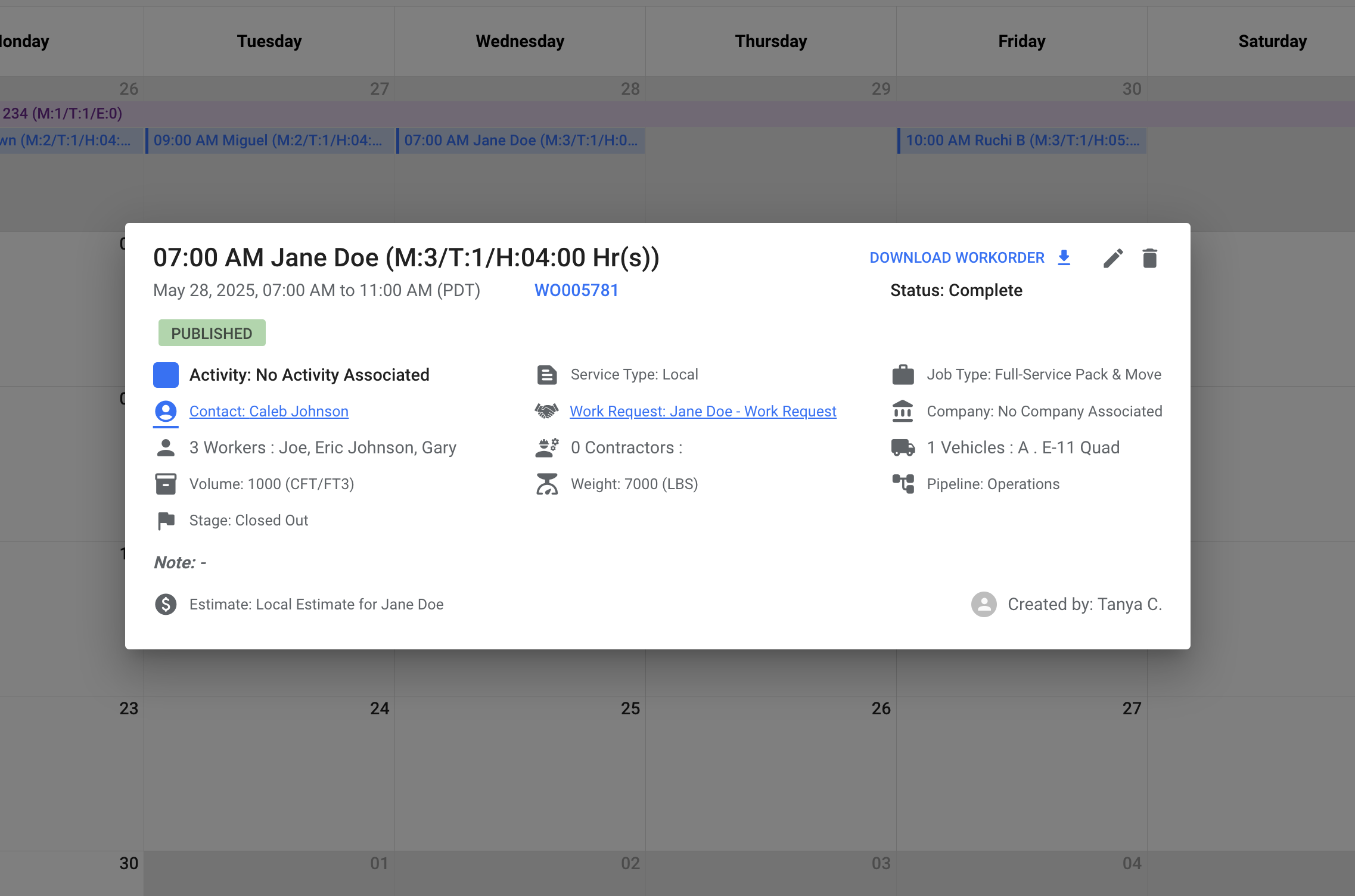Click the handshake Work Request icon

tap(546, 411)
